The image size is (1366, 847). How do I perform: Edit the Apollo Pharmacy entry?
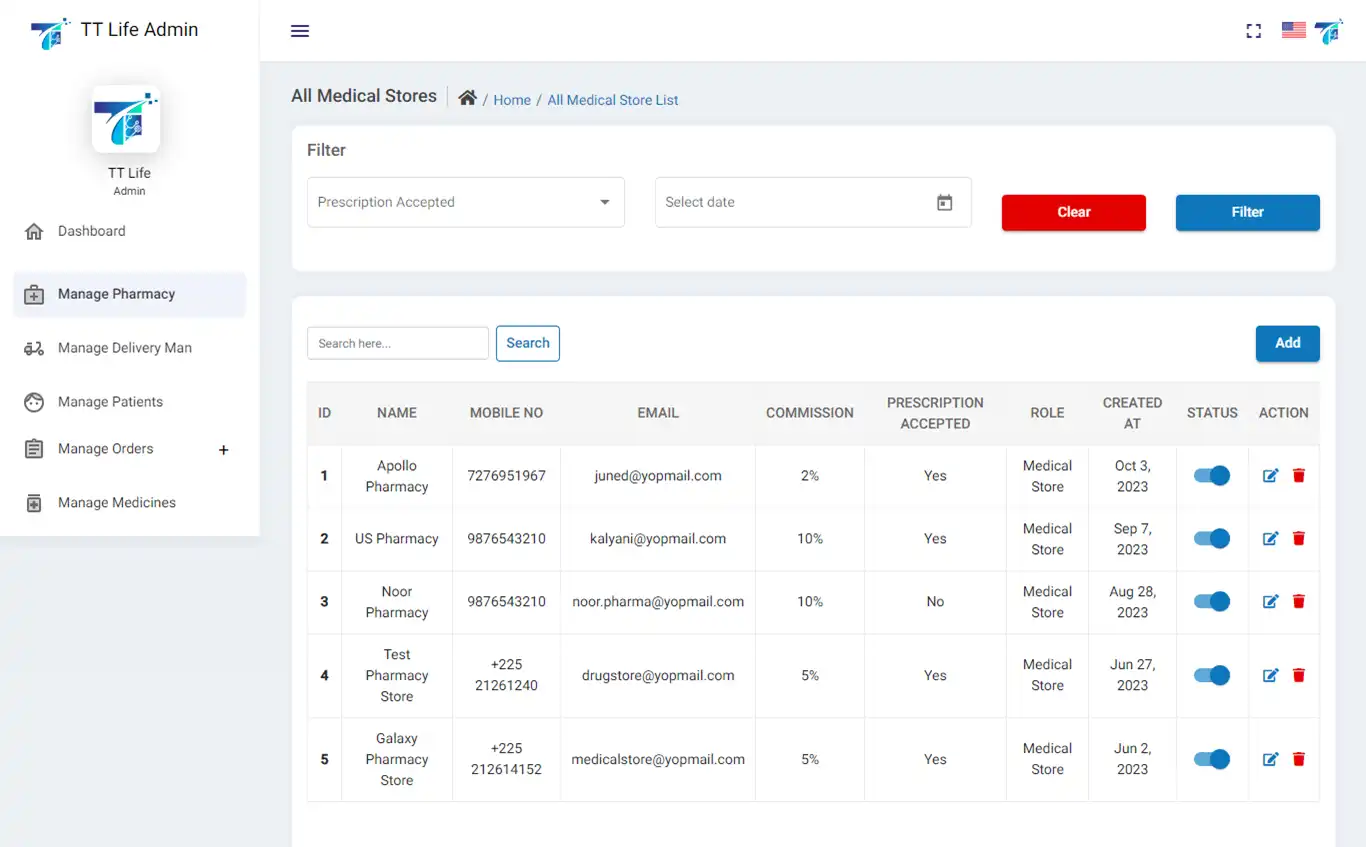click(x=1270, y=476)
